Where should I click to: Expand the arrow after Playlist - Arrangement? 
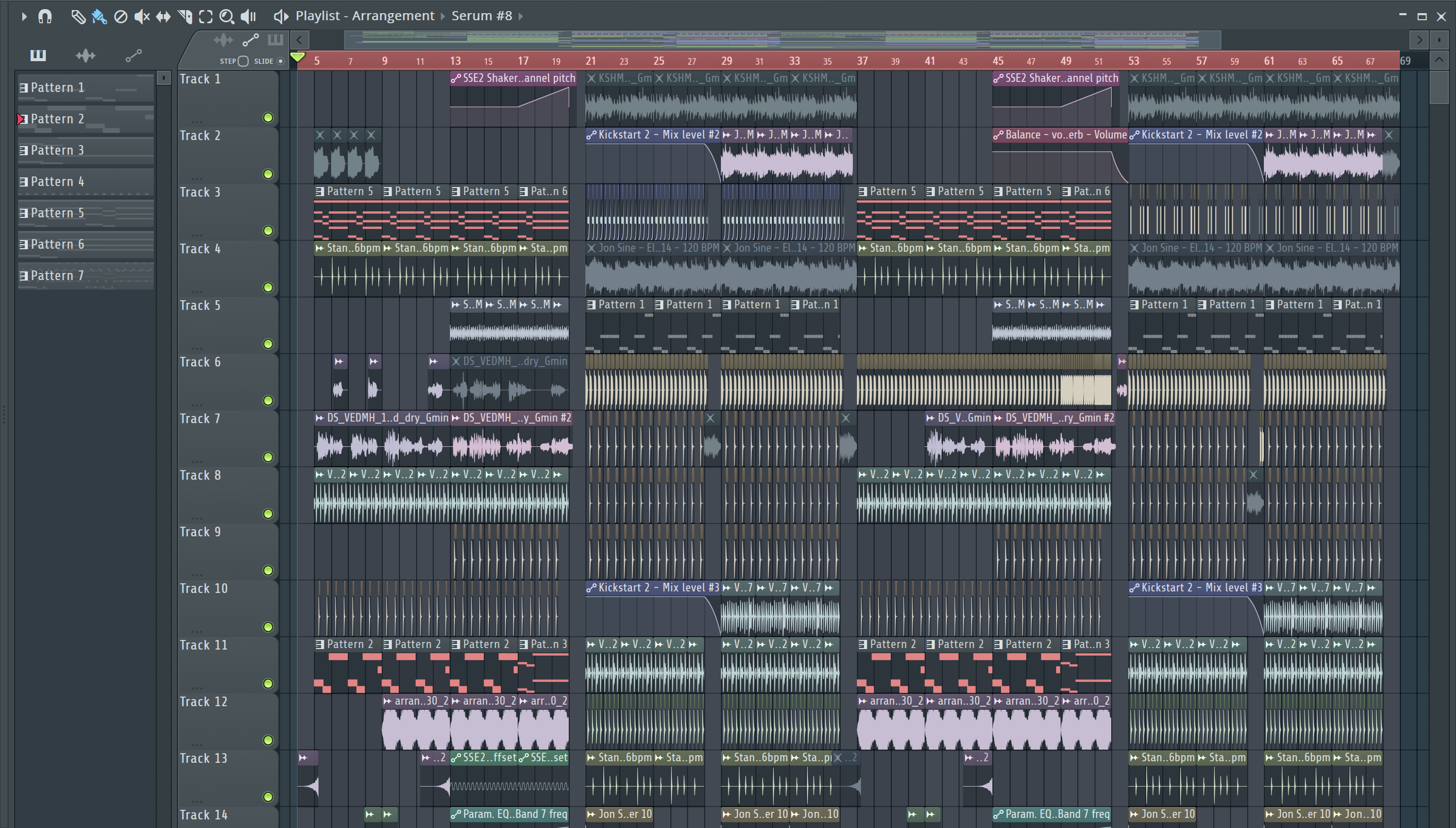(x=442, y=17)
